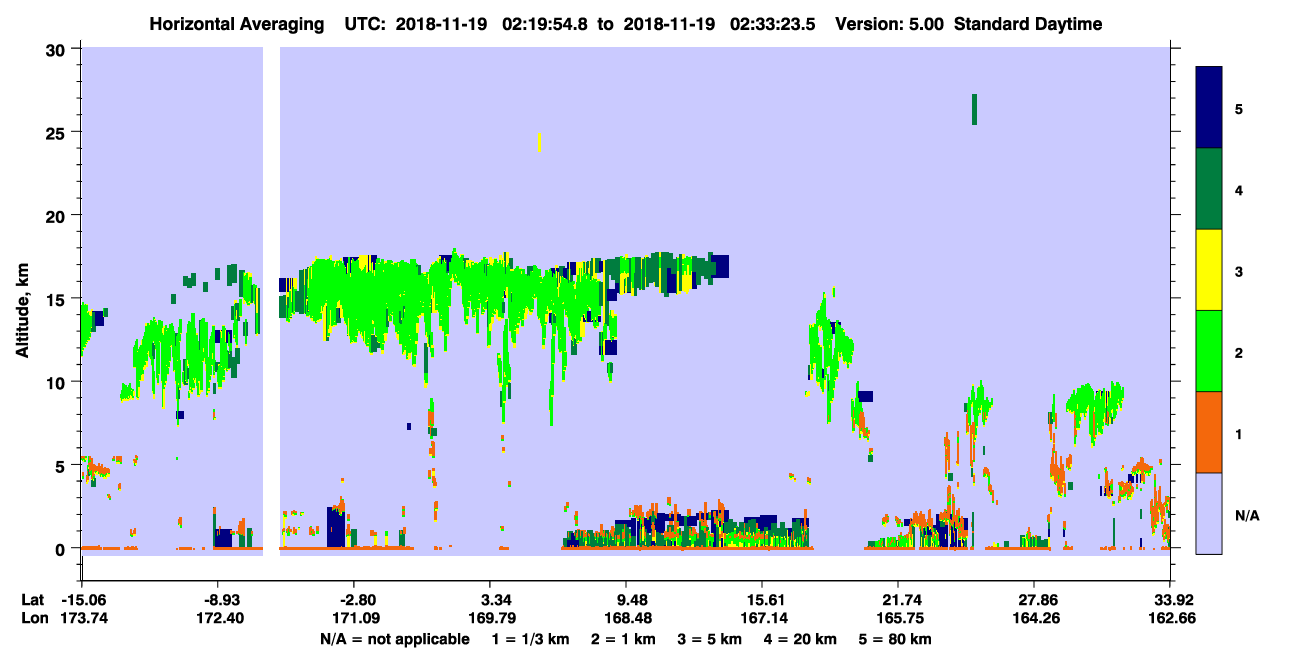The height and width of the screenshot is (667, 1300).
Task: Click the 'Lon' row label
Action: tap(33, 618)
